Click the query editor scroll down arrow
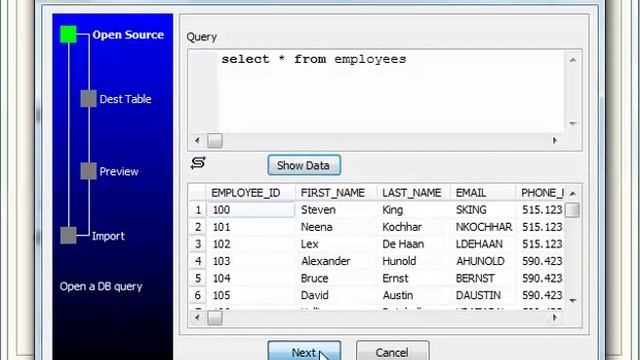Screen dimensions: 640x360 point(573,123)
